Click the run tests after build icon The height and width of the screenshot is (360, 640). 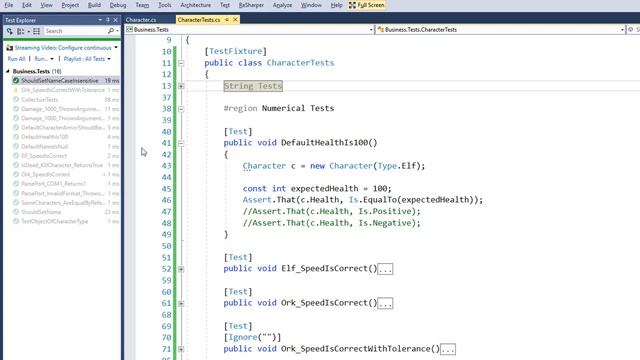tap(9, 31)
